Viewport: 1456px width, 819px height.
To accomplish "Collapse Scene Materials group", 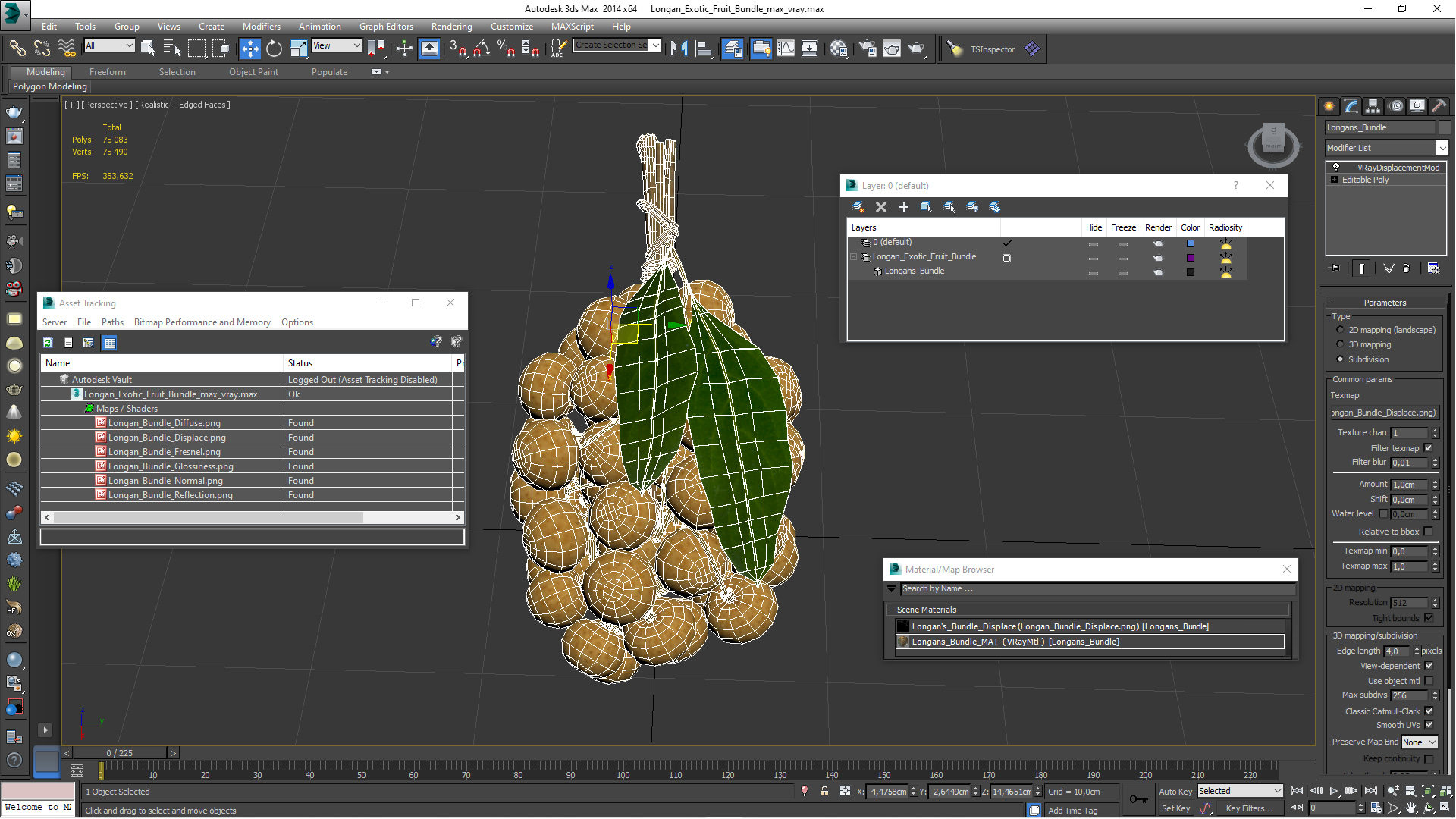I will pyautogui.click(x=891, y=610).
